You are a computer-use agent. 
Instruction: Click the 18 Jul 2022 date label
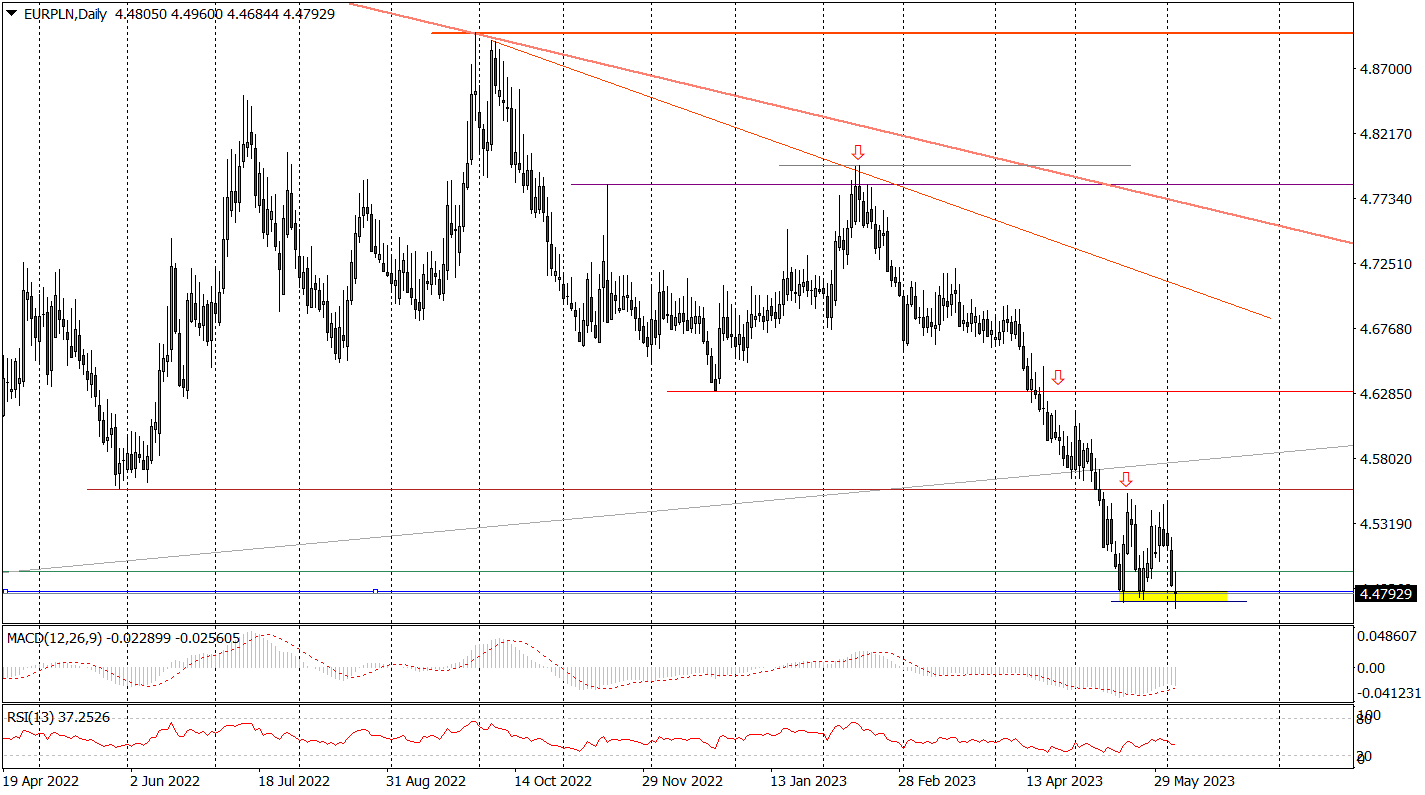tap(293, 780)
